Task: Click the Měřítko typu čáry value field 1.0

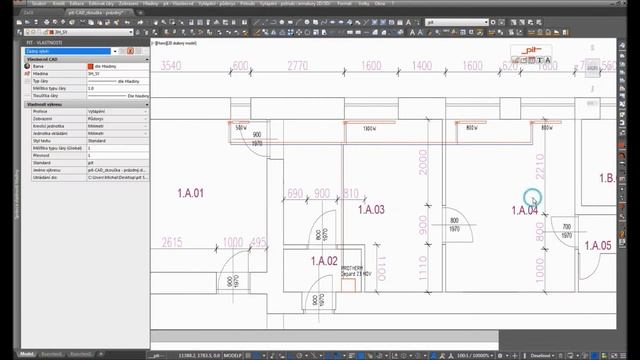Action: (x=118, y=88)
